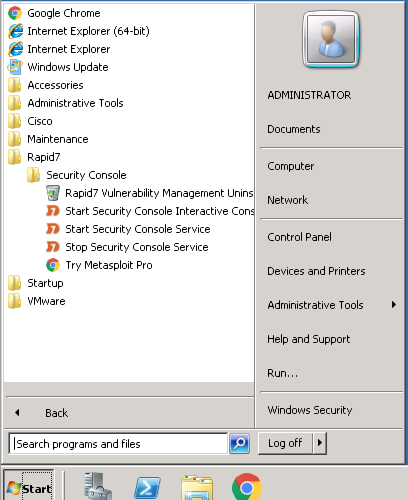Open Control Panel from the right pane
The height and width of the screenshot is (500, 408).
pos(299,237)
